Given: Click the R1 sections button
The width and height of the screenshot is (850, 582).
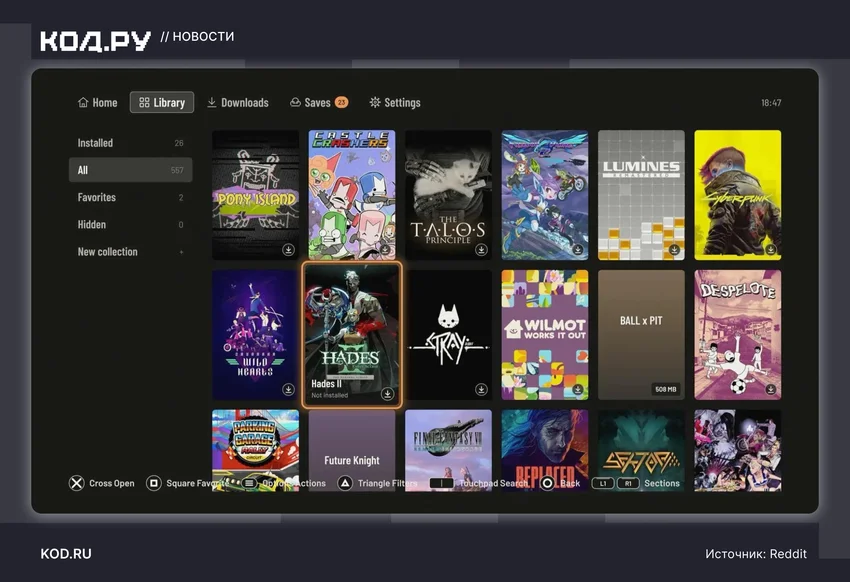Looking at the screenshot, I should click(628, 483).
